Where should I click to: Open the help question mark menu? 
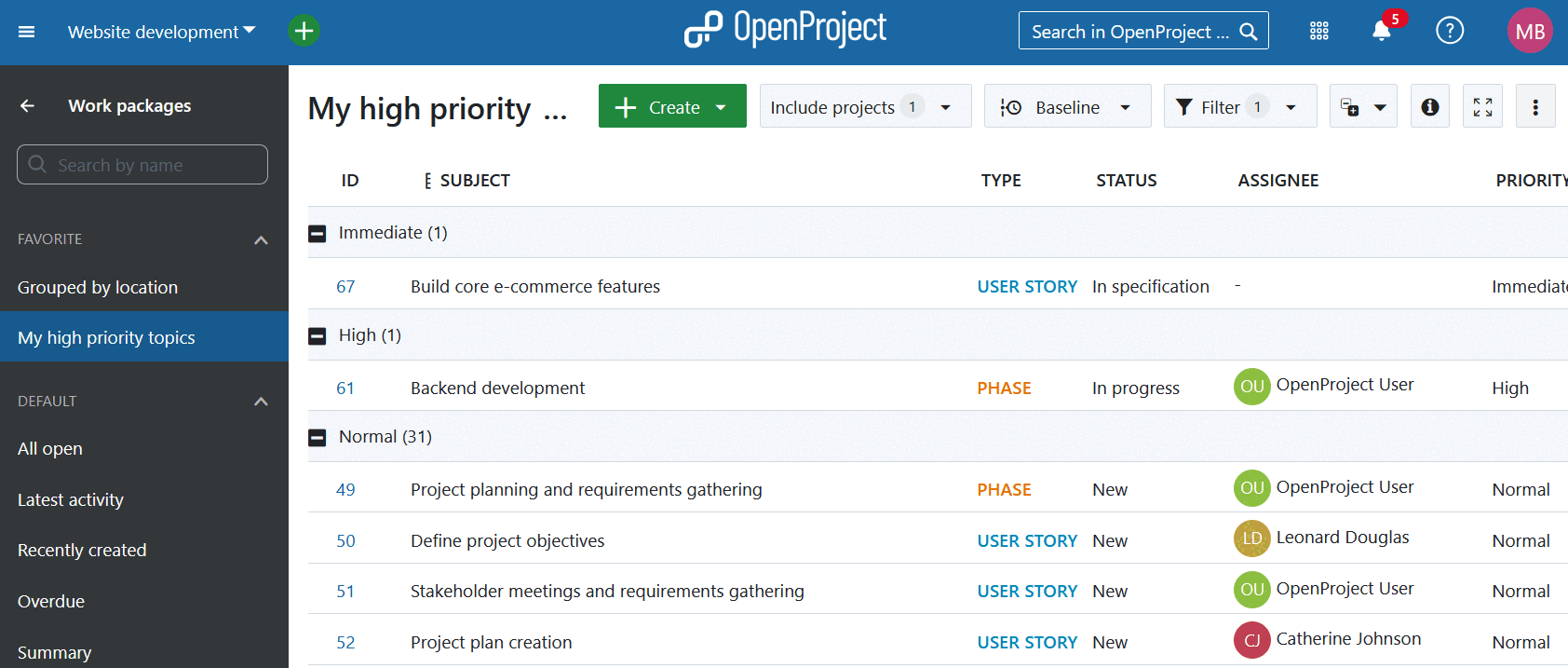pyautogui.click(x=1449, y=32)
